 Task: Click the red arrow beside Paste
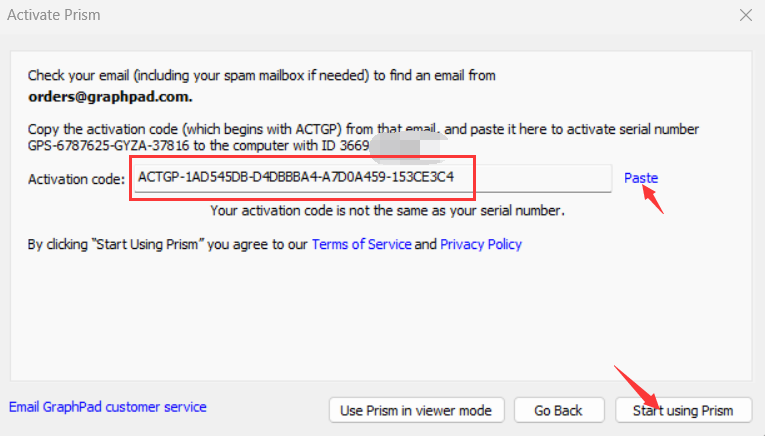pyautogui.click(x=652, y=197)
